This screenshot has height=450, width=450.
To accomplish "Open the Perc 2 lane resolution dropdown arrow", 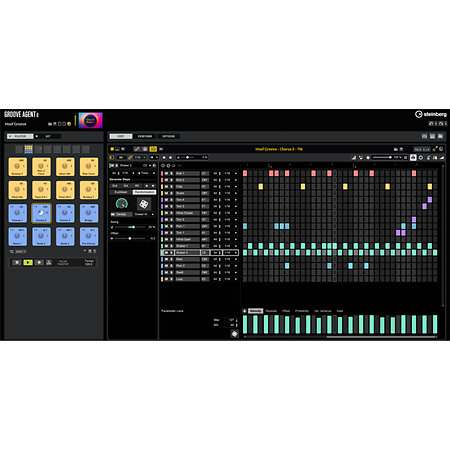I will (x=236, y=266).
